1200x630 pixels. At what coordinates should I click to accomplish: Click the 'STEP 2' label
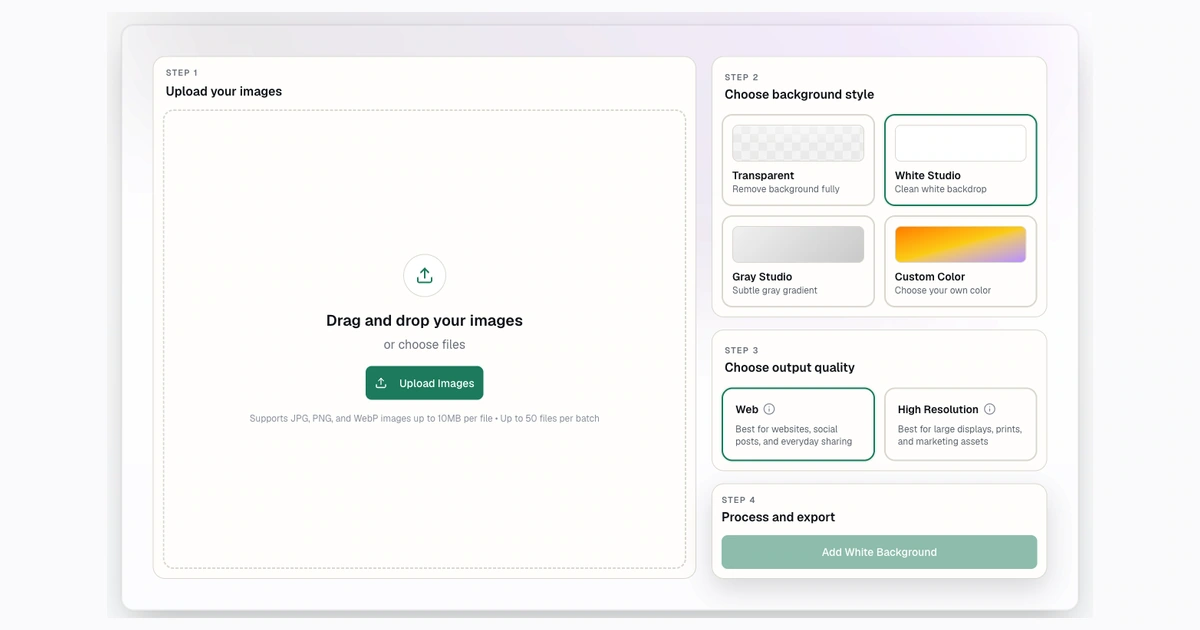742,77
